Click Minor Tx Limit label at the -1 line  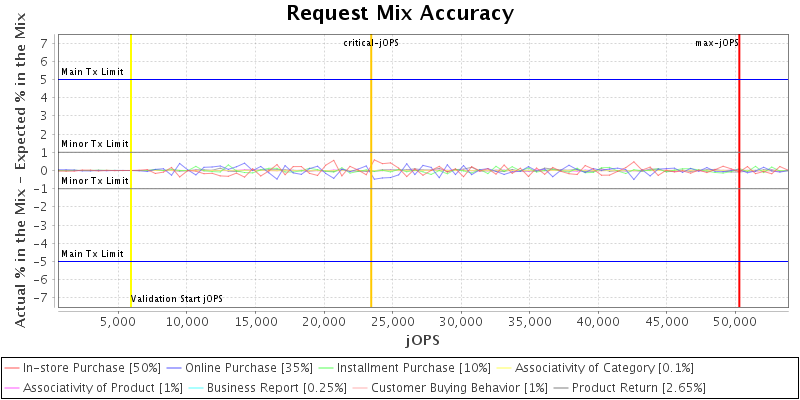[95, 181]
